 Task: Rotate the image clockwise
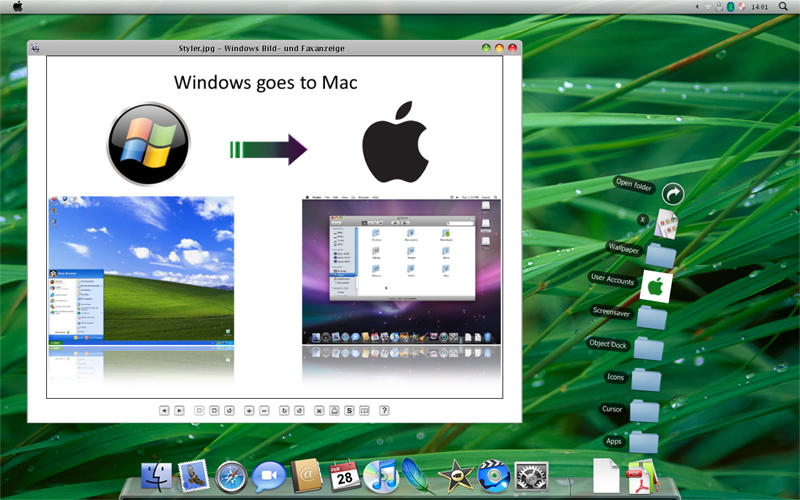284,410
